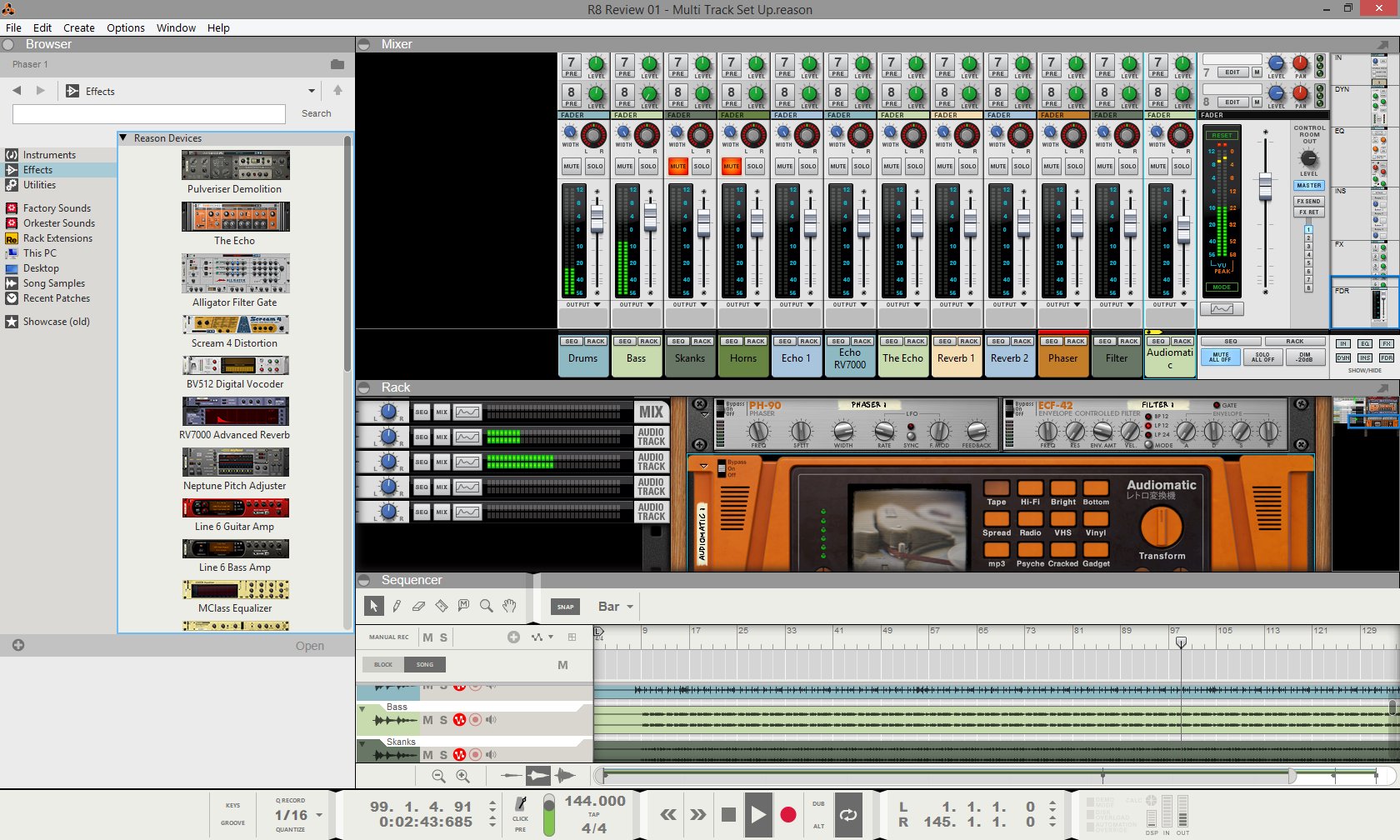Open the Window menu
Screen dimensions: 1400x840
point(176,27)
